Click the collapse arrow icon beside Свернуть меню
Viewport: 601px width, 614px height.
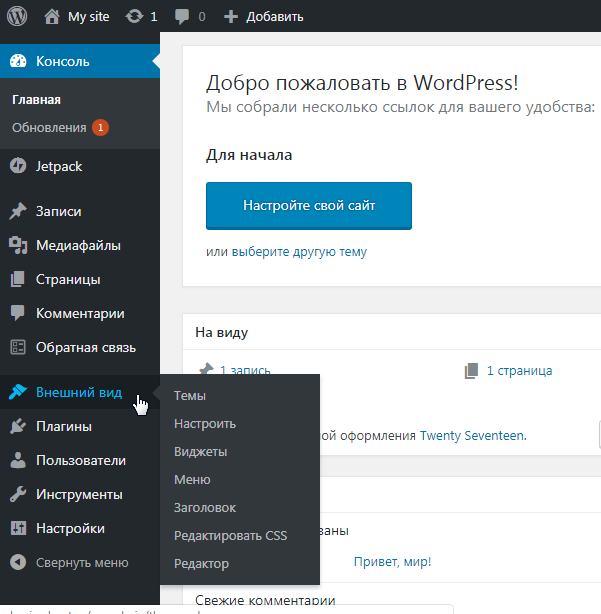(x=18, y=562)
